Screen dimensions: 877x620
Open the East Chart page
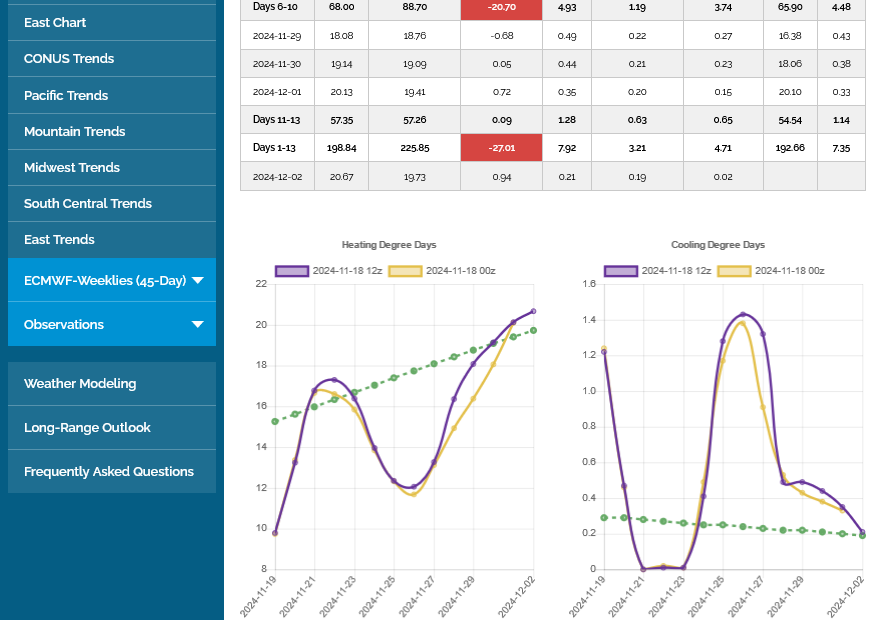(55, 22)
